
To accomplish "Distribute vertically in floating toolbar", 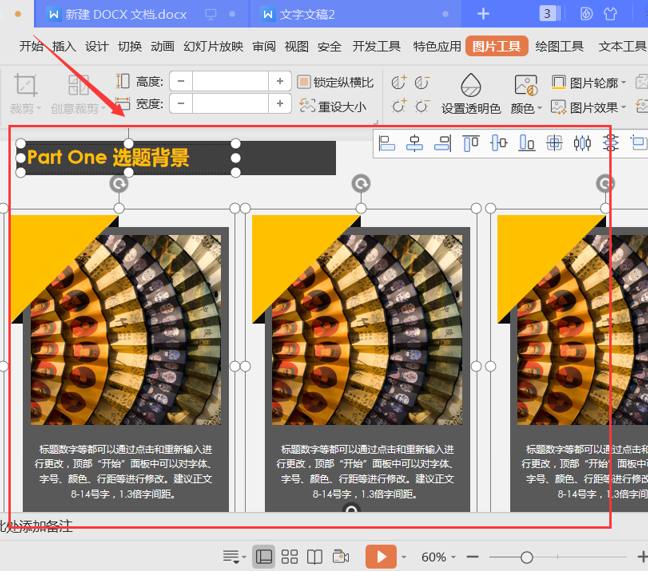I will click(610, 143).
